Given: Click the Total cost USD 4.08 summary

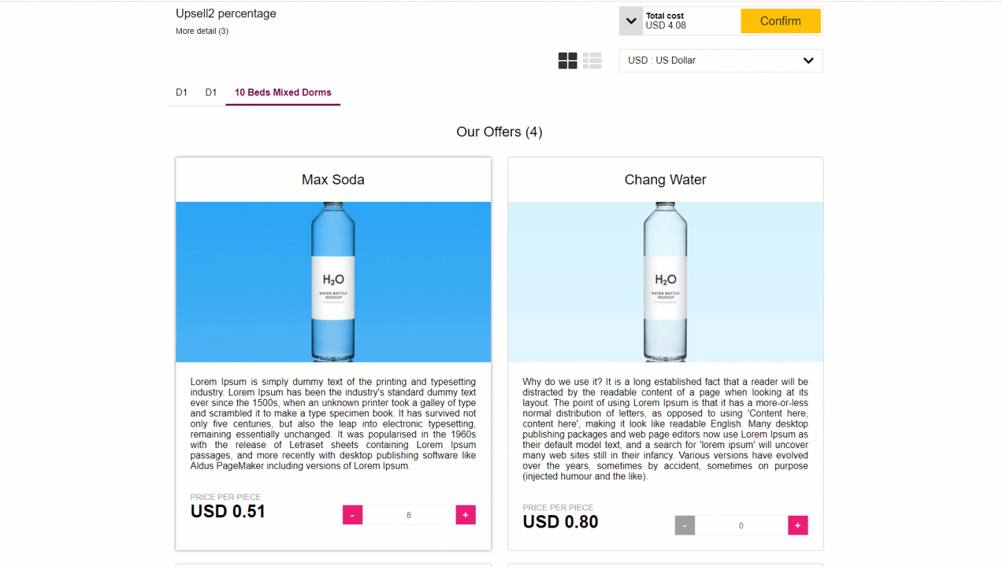Looking at the screenshot, I should tap(689, 21).
